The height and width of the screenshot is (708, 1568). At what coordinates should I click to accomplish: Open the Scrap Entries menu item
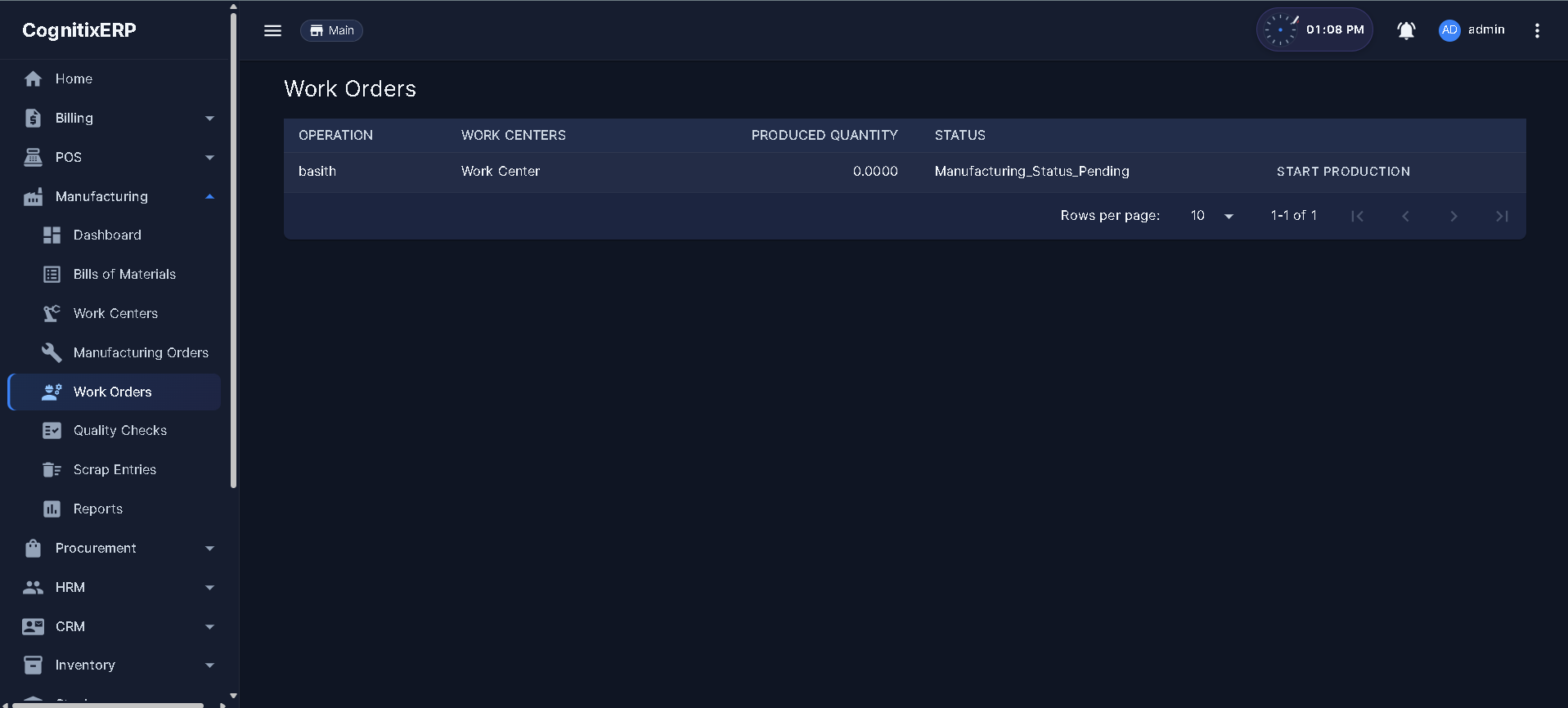(115, 469)
